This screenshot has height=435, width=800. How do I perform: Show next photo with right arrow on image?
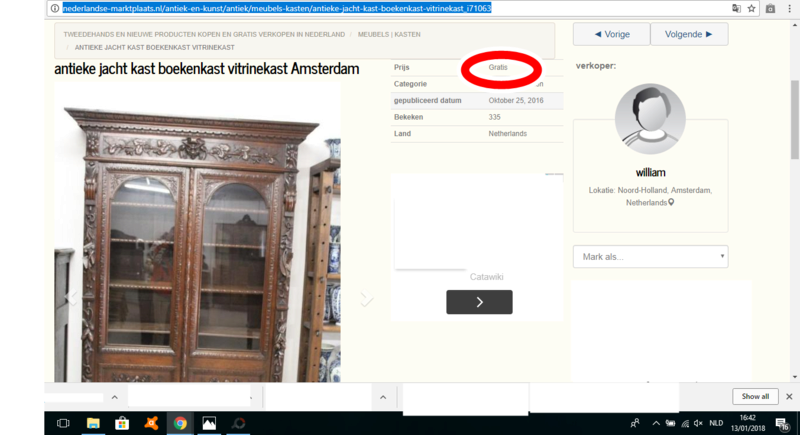click(x=366, y=299)
